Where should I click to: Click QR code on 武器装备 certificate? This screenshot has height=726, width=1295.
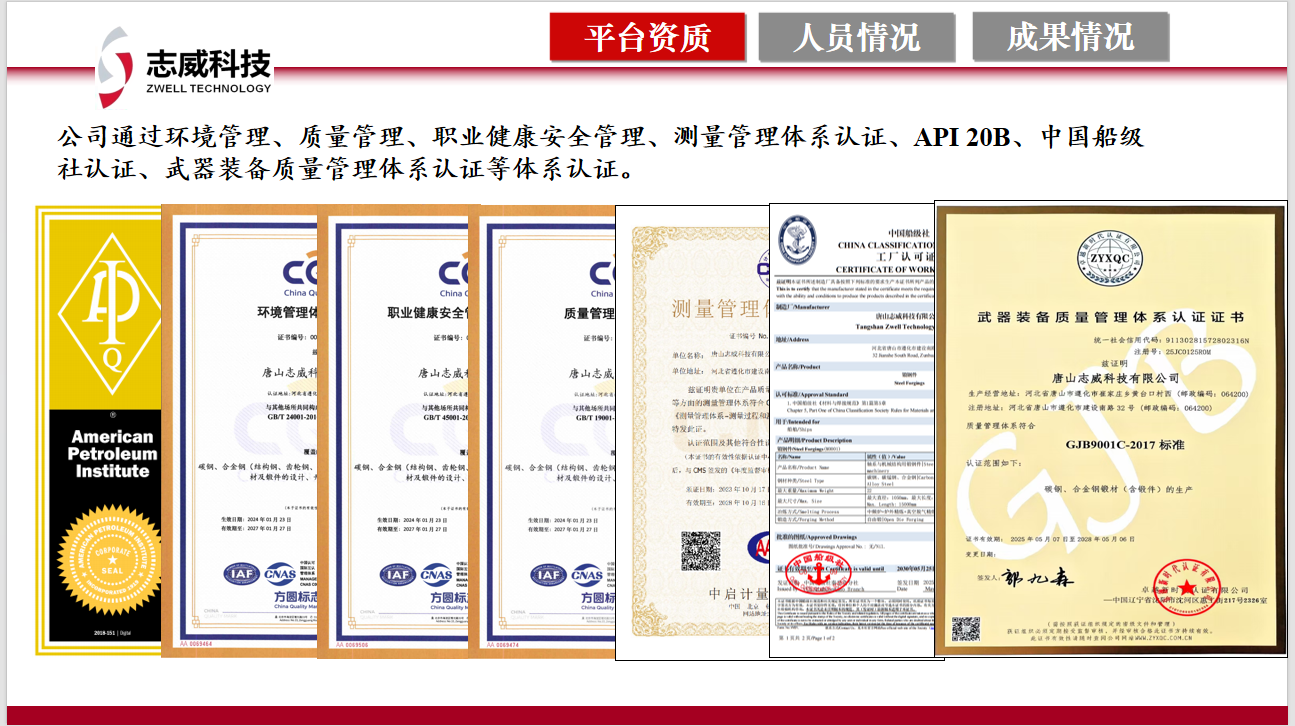tap(966, 630)
